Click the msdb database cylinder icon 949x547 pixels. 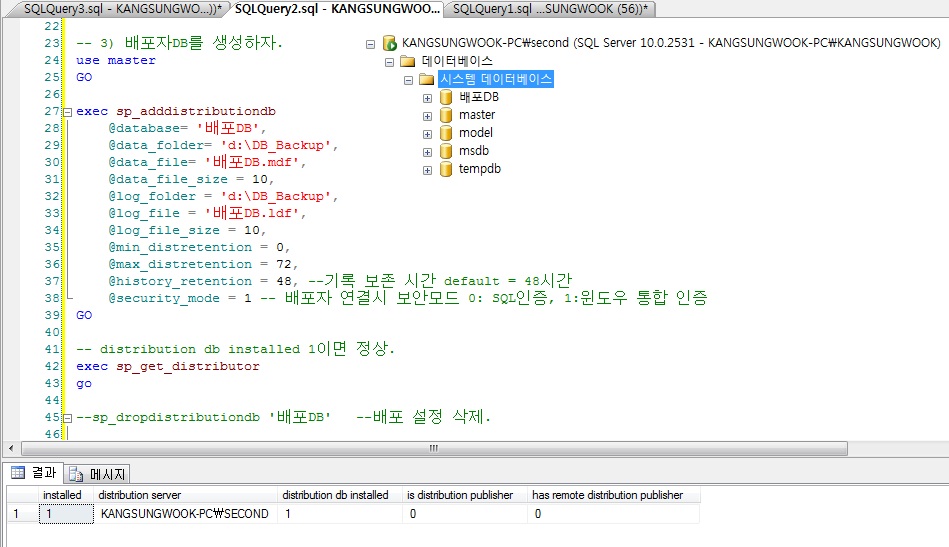pyautogui.click(x=446, y=151)
